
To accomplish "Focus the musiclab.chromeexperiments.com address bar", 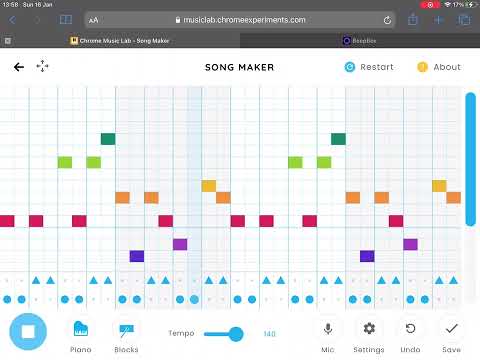I will point(240,20).
